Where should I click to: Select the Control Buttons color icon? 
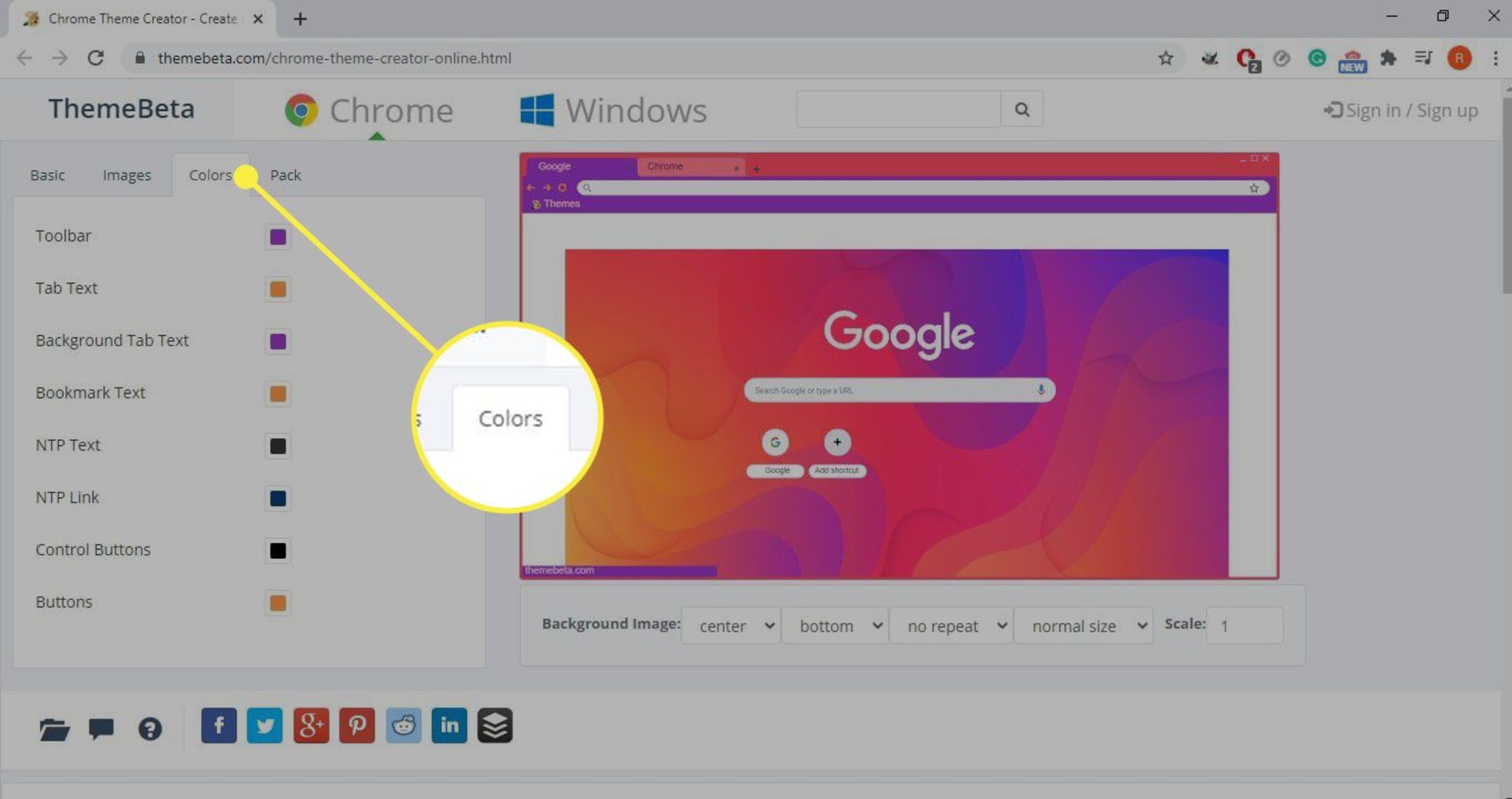[x=279, y=550]
